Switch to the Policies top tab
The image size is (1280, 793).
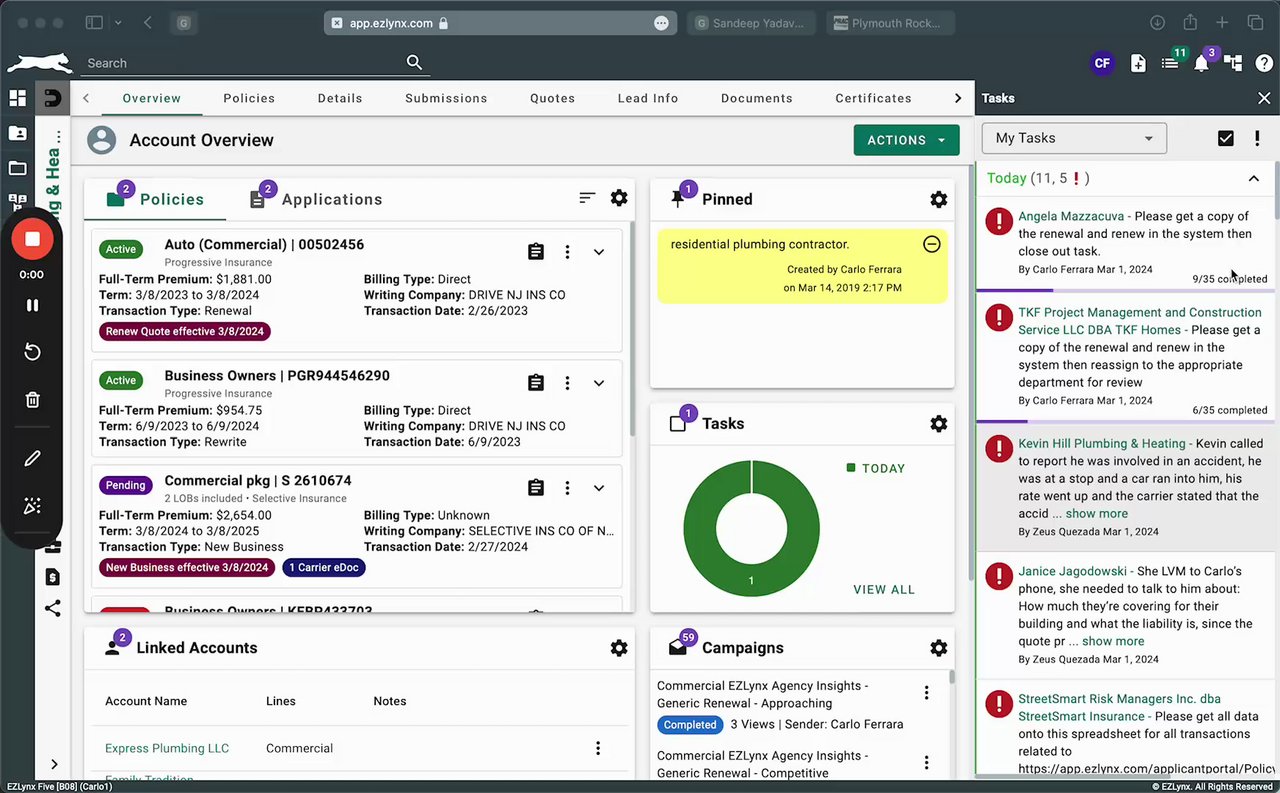249,98
